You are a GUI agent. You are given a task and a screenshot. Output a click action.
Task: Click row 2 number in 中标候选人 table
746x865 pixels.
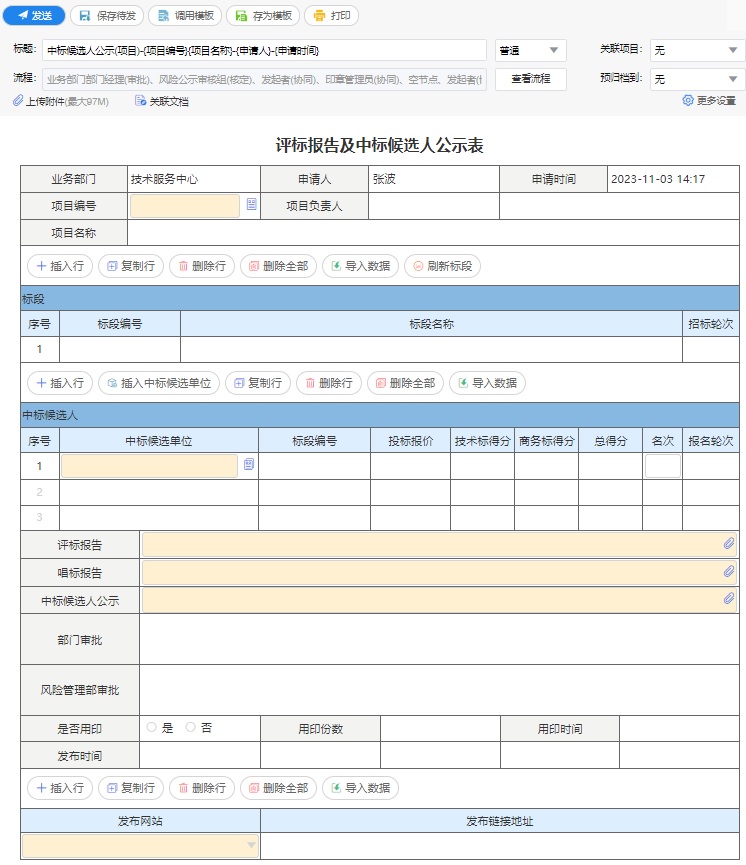click(x=40, y=492)
